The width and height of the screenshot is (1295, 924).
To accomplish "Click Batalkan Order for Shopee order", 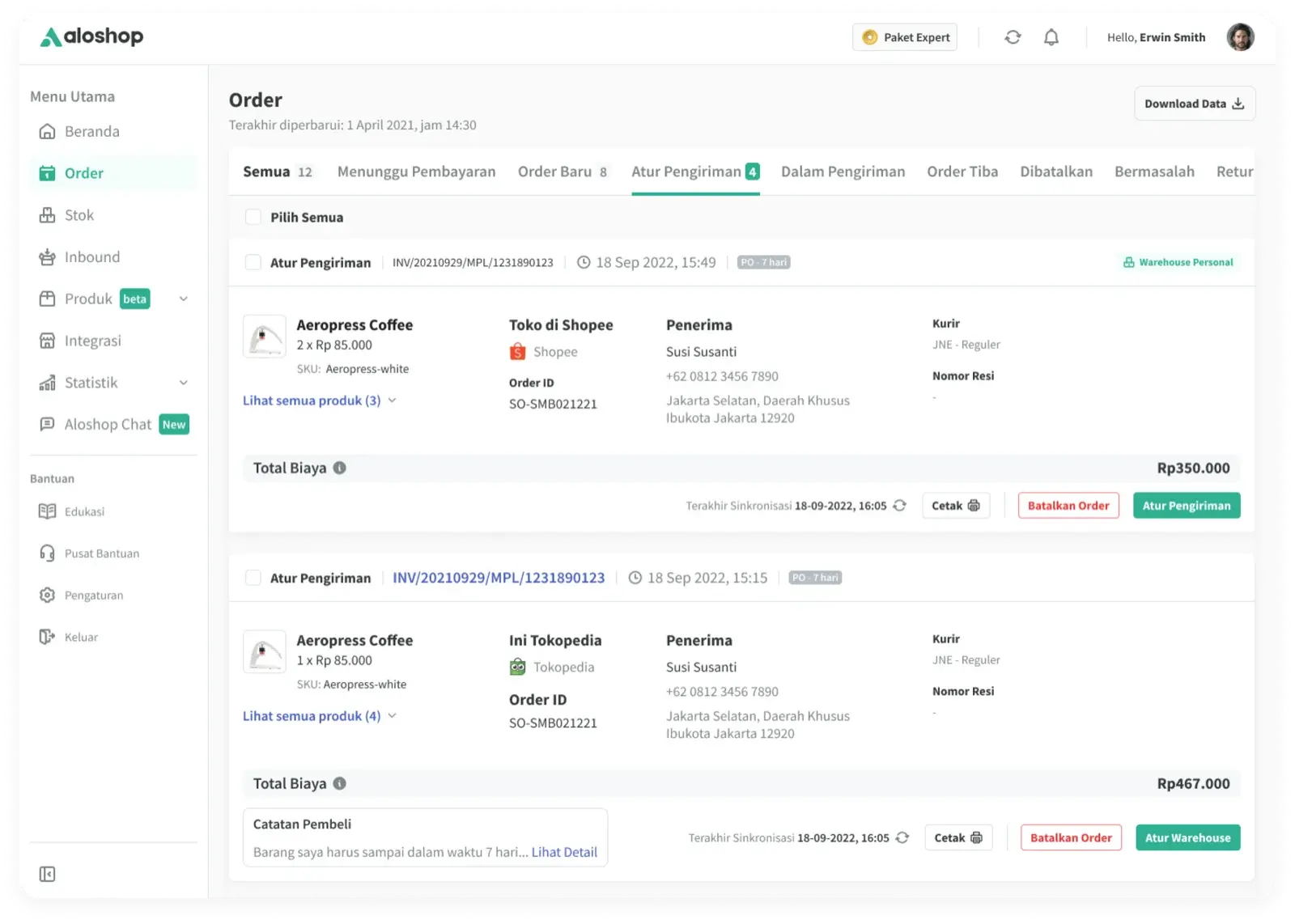I will coord(1068,506).
